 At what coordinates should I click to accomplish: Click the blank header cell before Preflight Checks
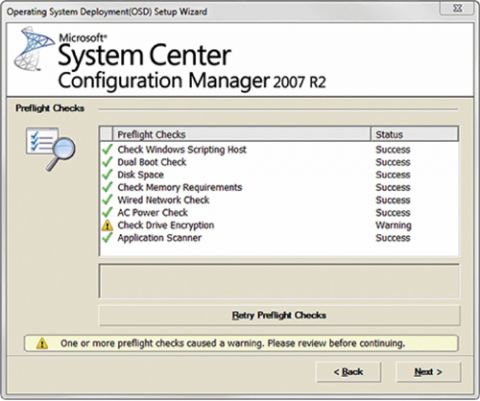[x=107, y=134]
